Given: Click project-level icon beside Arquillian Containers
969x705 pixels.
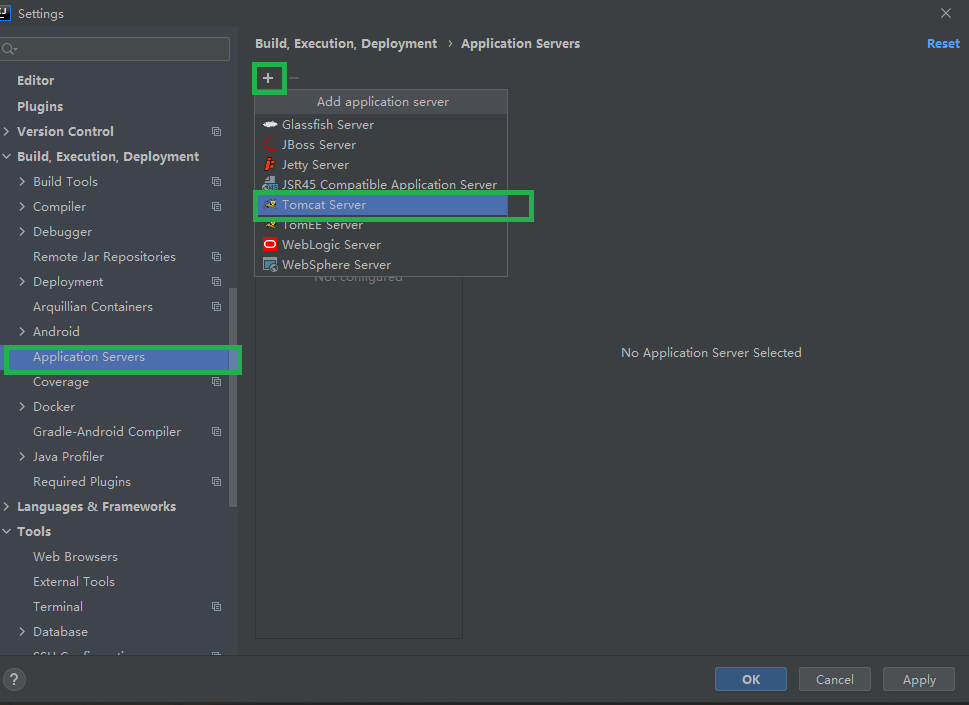Looking at the screenshot, I should point(216,306).
